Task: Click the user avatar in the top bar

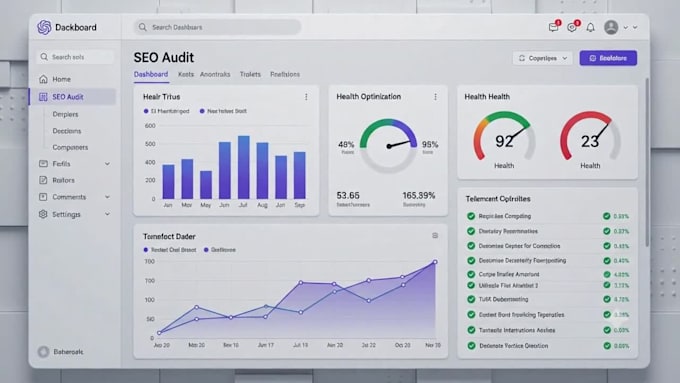Action: pyautogui.click(x=611, y=27)
